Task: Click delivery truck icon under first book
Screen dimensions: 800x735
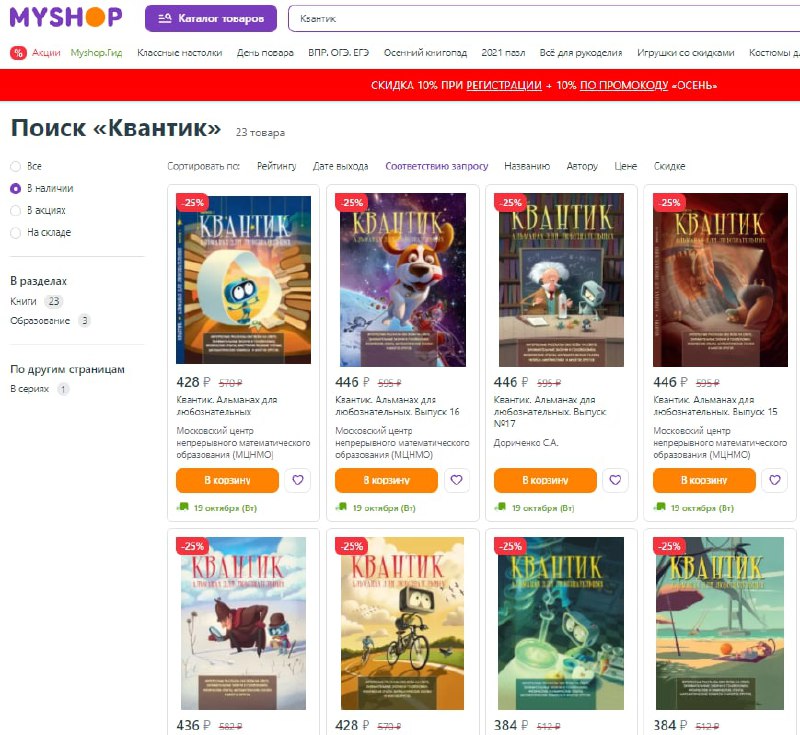Action: tap(183, 507)
